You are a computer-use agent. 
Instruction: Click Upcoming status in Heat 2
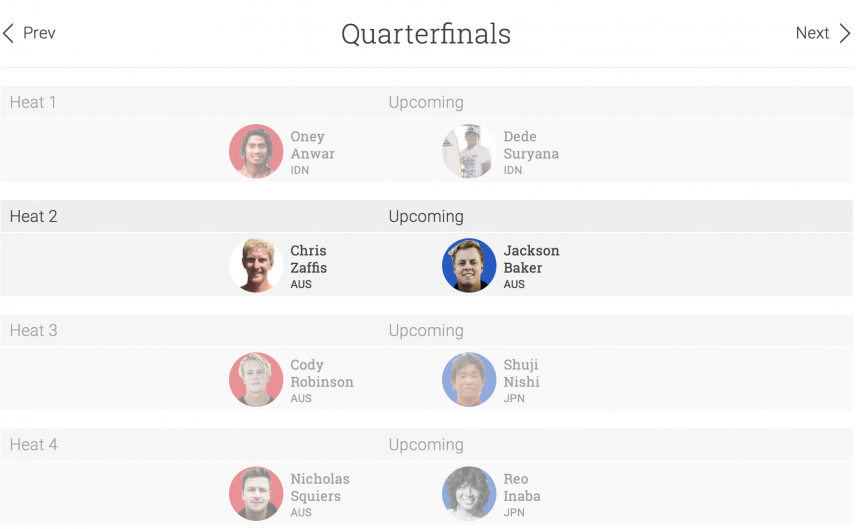[426, 217]
